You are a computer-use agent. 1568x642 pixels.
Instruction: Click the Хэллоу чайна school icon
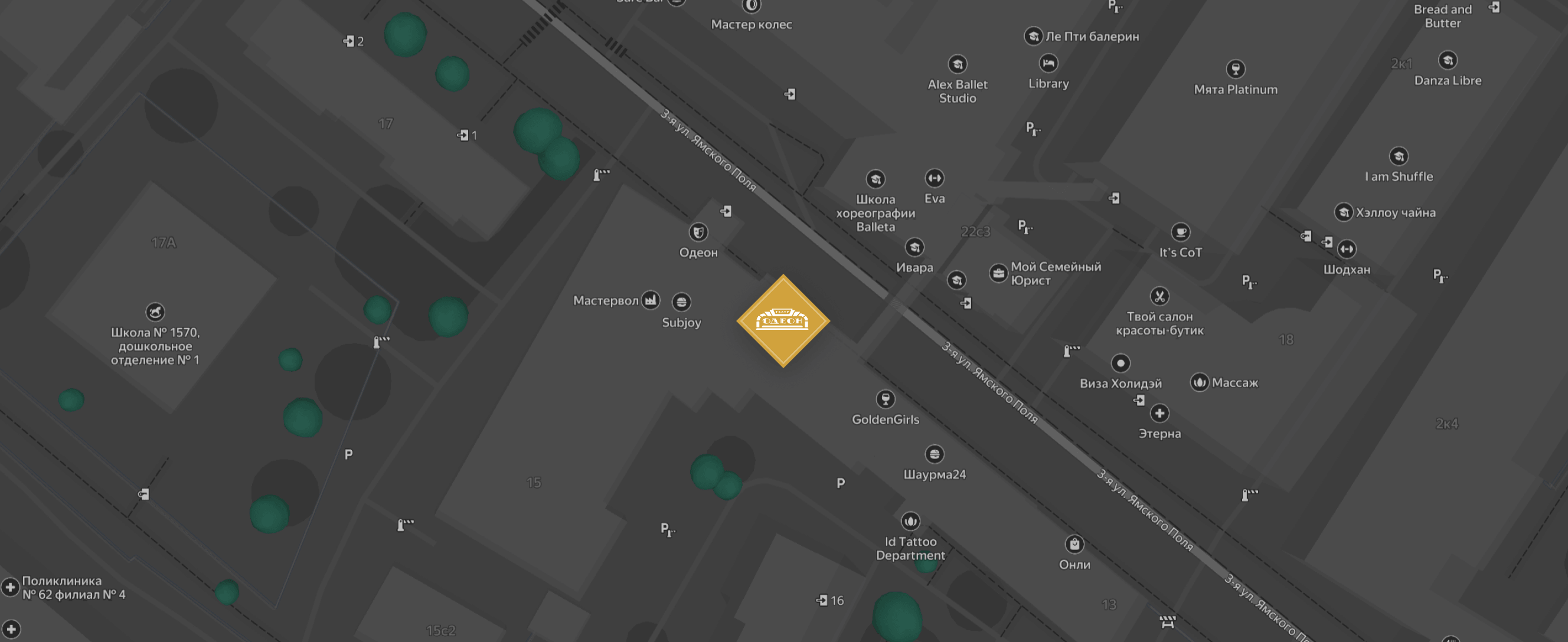point(1344,212)
